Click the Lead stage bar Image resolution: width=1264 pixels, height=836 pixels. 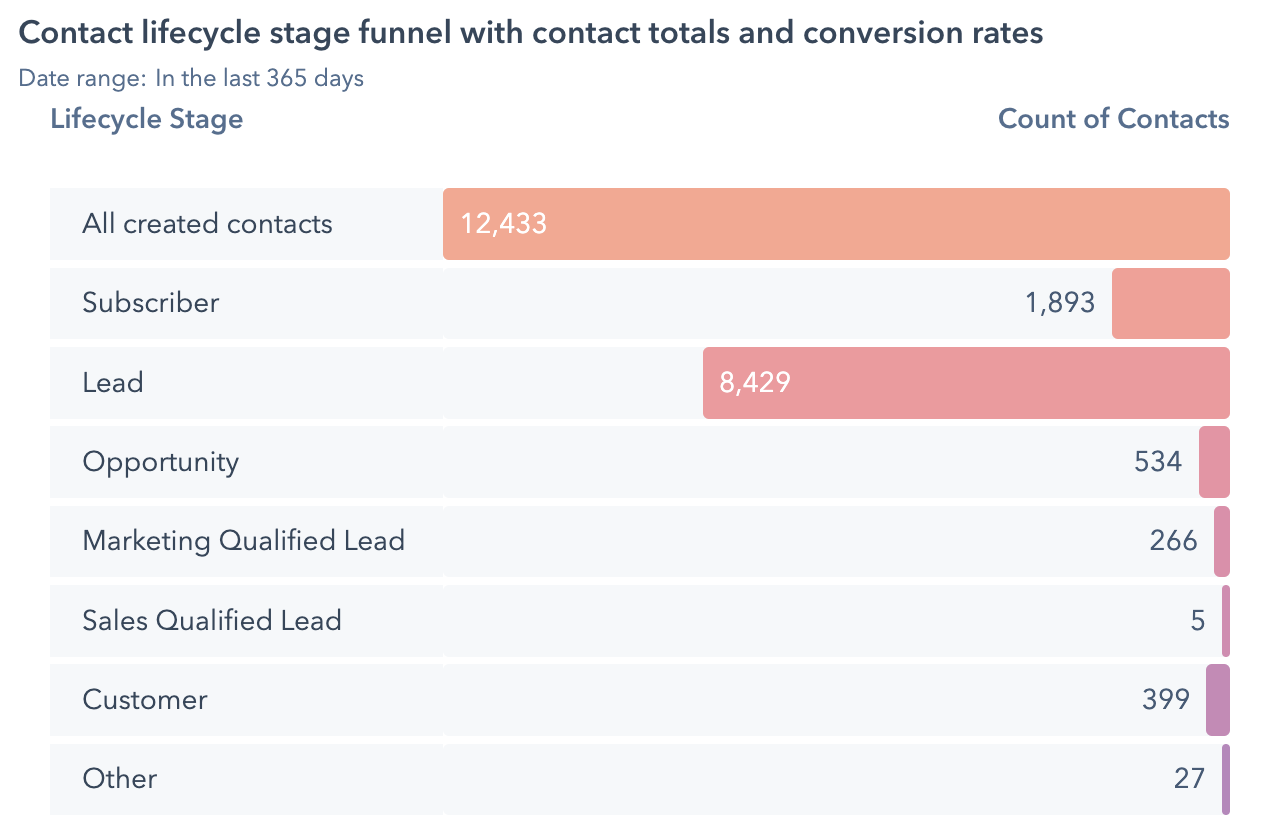tap(966, 383)
